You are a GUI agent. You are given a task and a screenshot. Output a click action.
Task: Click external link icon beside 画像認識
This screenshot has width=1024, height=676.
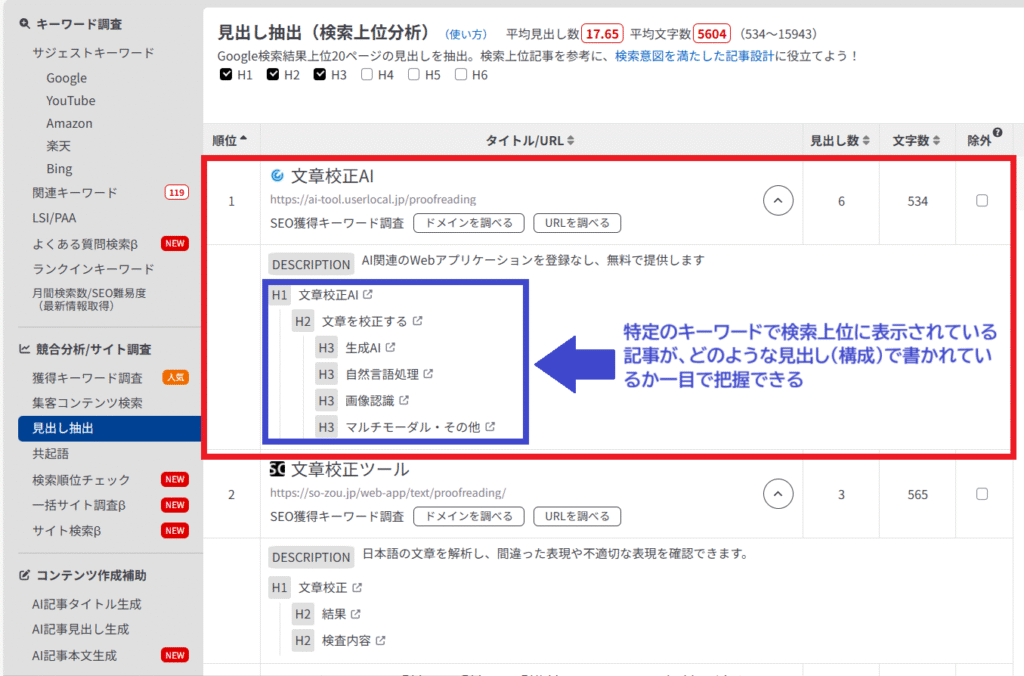click(x=404, y=400)
